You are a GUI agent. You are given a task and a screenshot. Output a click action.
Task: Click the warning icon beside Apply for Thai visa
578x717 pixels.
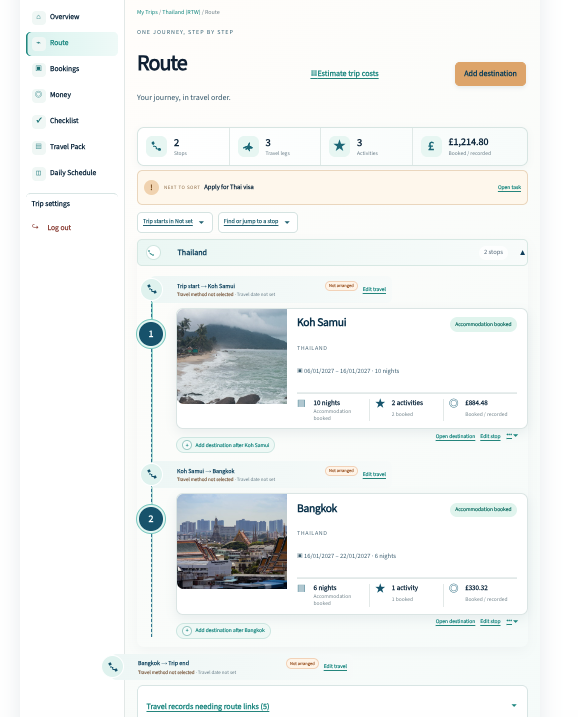[151, 187]
